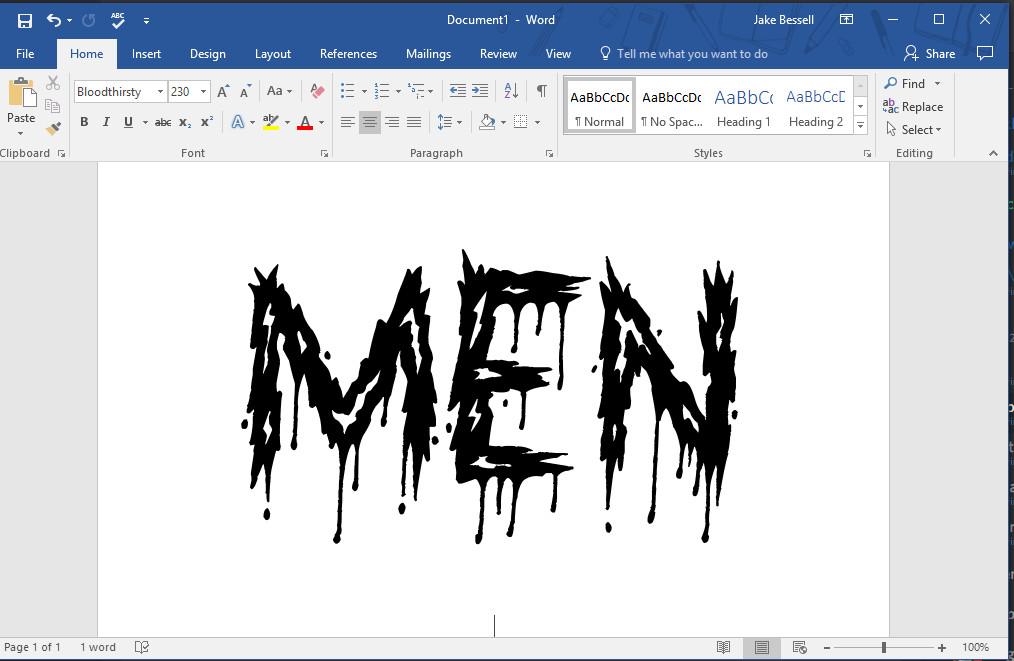
Task: Click the Save icon in title bar
Action: (24, 20)
